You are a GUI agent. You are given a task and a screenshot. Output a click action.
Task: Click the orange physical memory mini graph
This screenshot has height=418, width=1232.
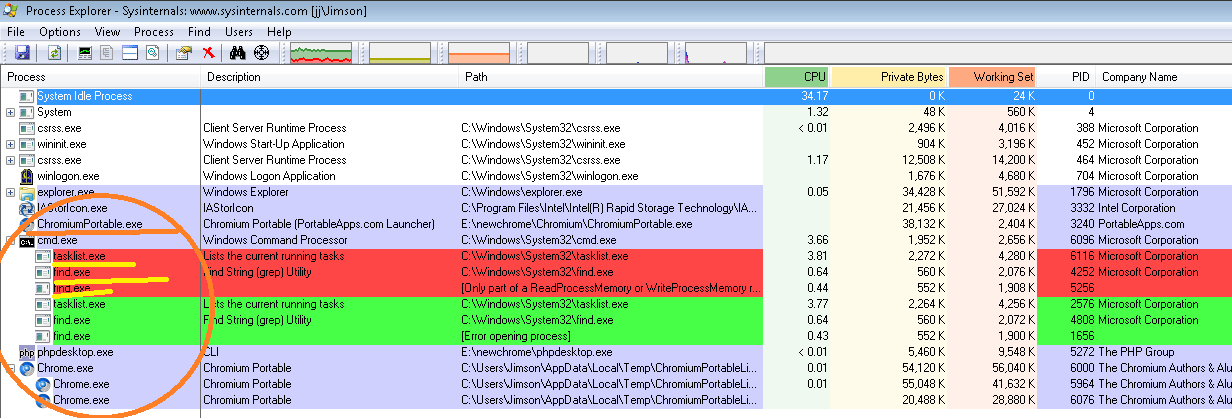(x=479, y=52)
